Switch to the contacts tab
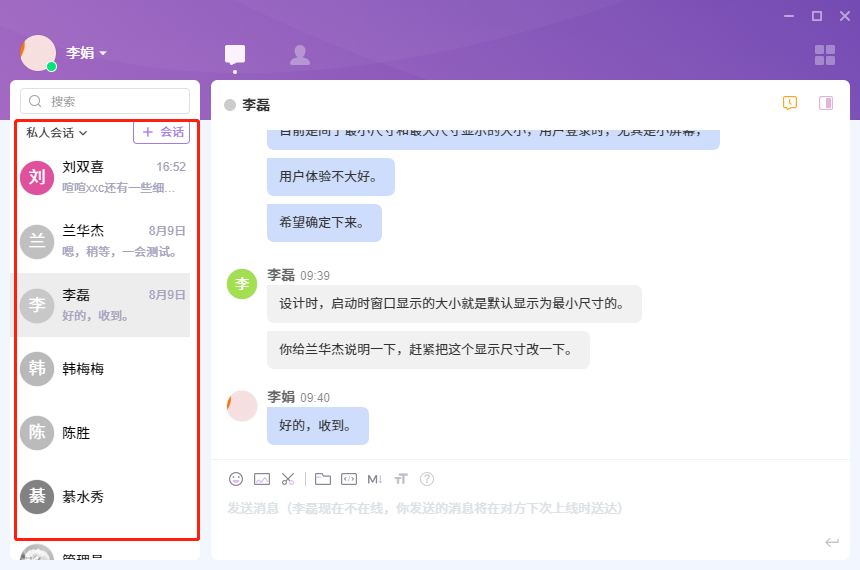Image resolution: width=860 pixels, height=570 pixels. 299,55
